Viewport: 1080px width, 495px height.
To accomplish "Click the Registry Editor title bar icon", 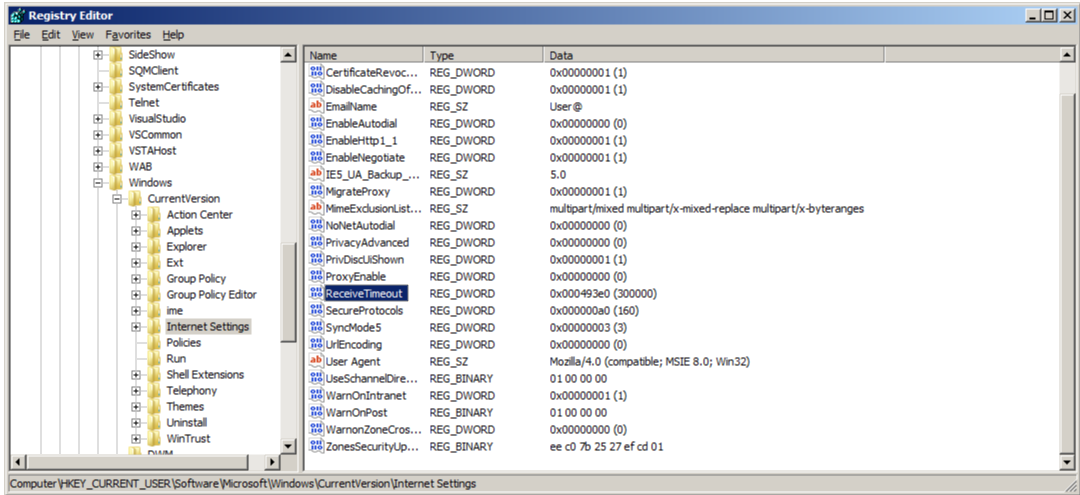I will 18,15.
